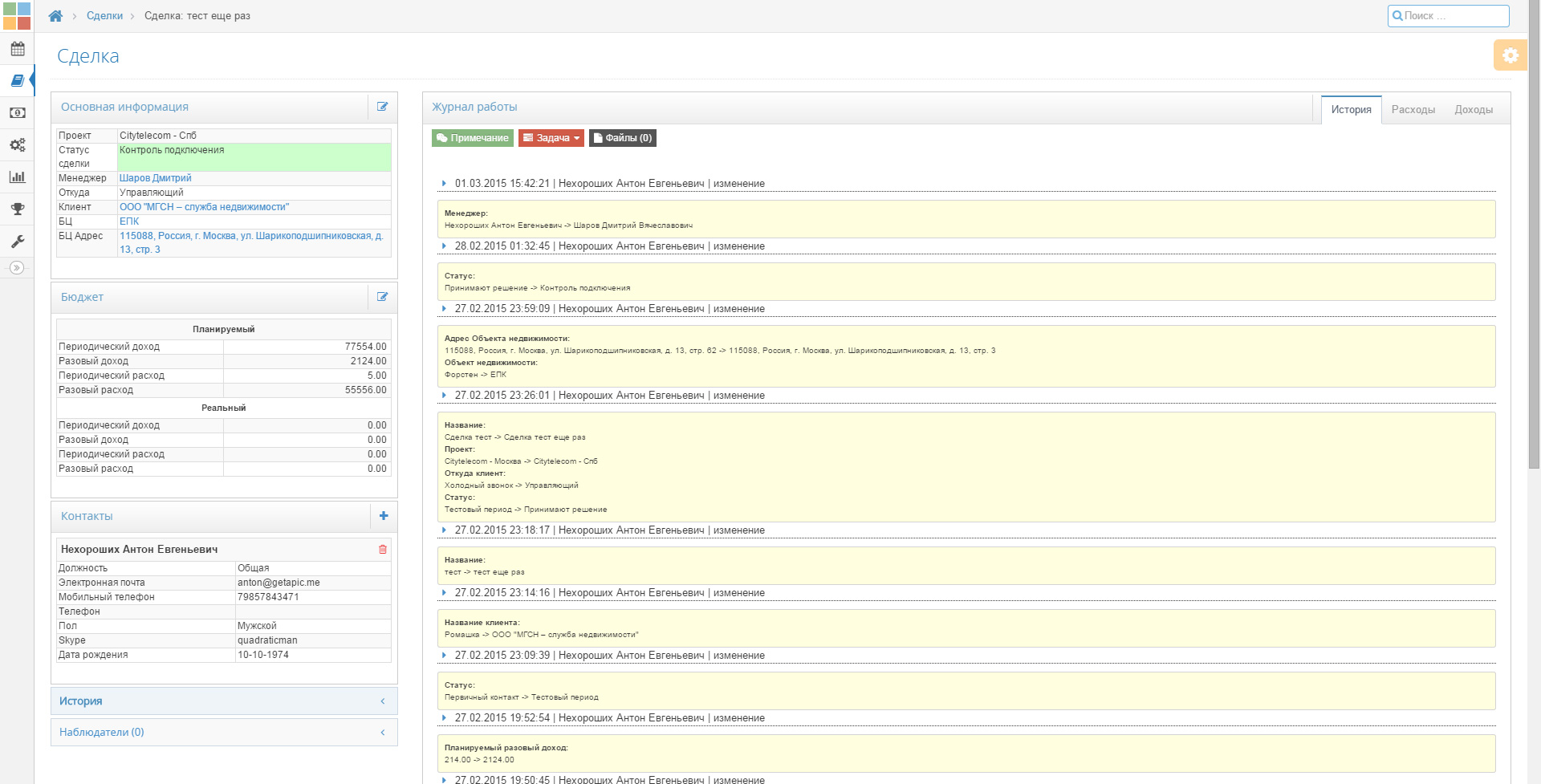
Task: Switch to the Доходы tab
Action: [x=1474, y=110]
